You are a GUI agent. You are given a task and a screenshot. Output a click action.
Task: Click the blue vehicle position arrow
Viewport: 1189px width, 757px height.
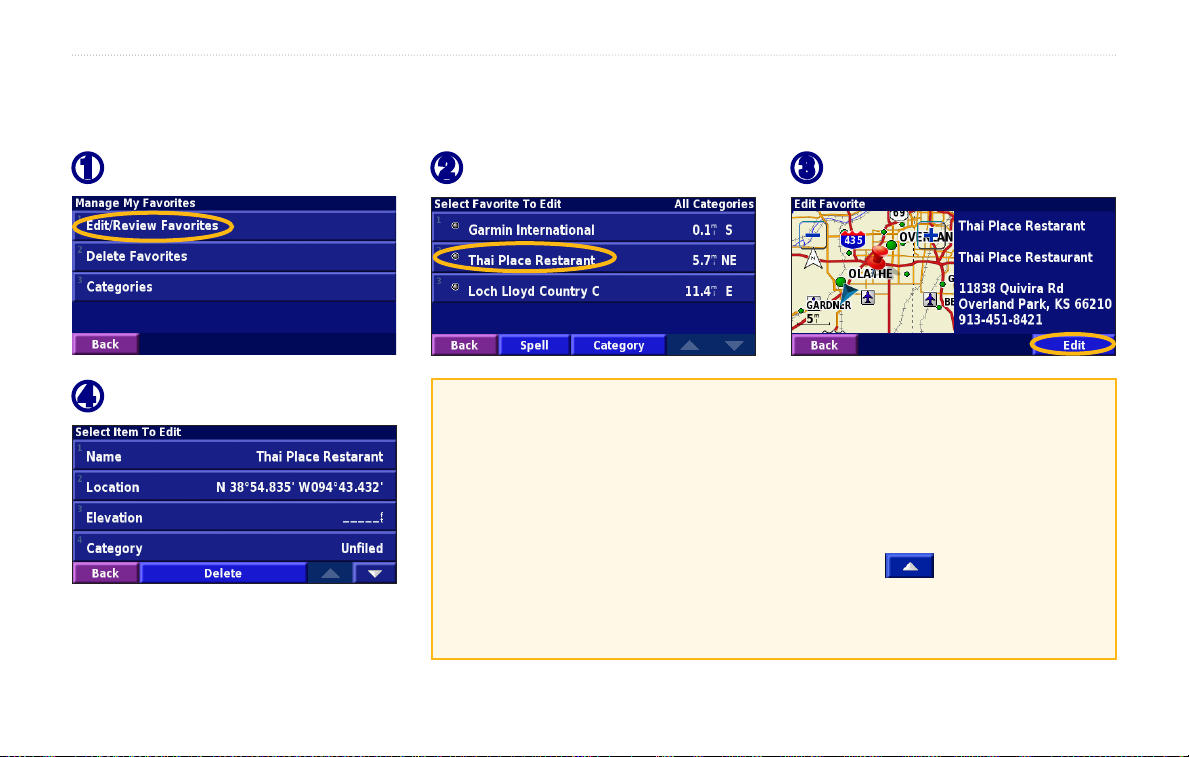pos(848,292)
